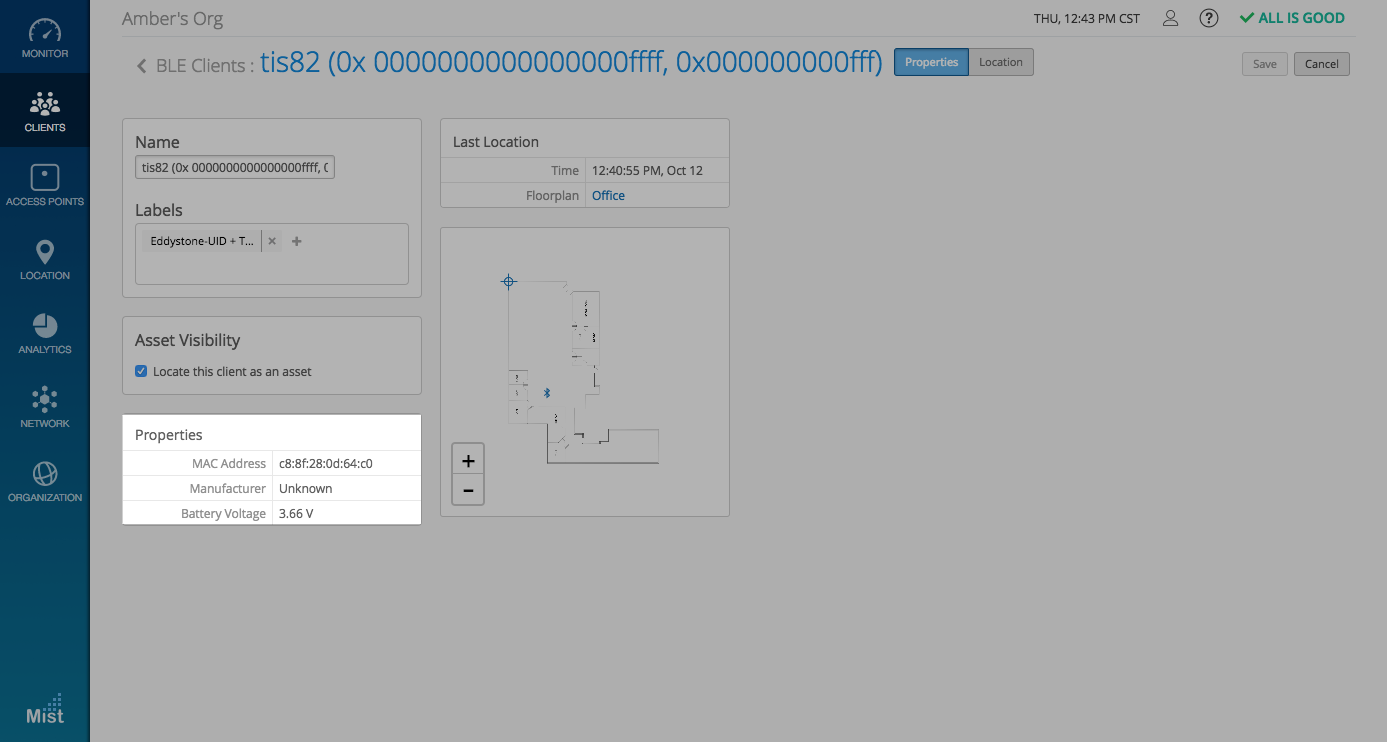Select the Properties tab

pos(931,62)
